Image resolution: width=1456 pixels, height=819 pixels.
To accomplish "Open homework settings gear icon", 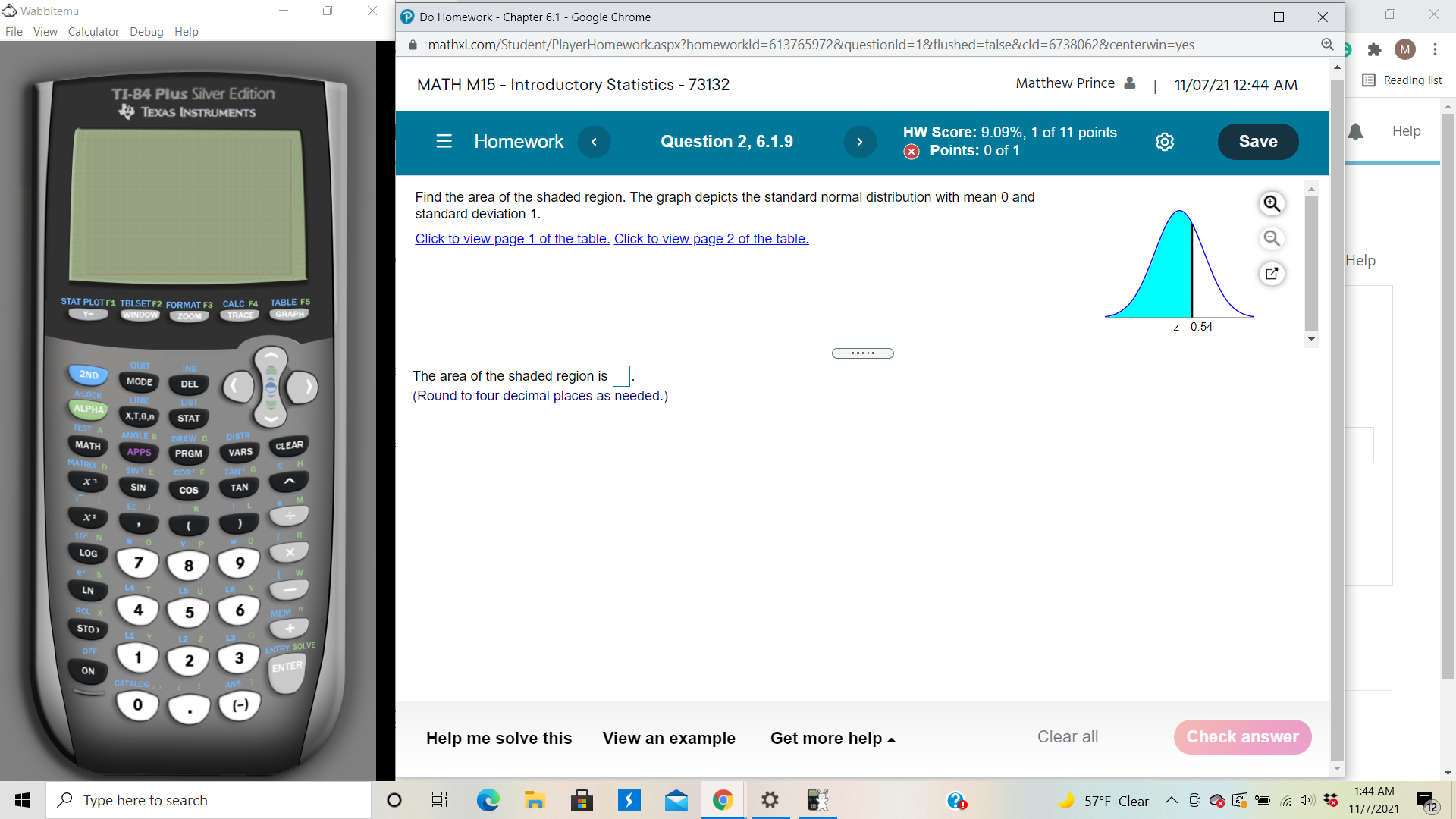I will 1165,142.
